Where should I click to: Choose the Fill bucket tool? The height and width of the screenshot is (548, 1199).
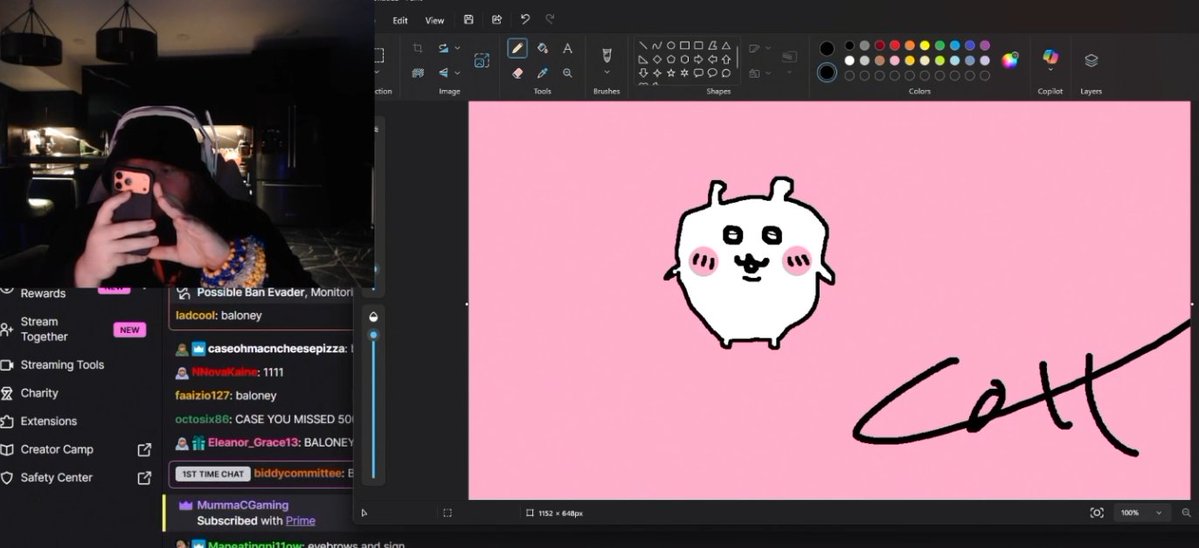[x=542, y=48]
